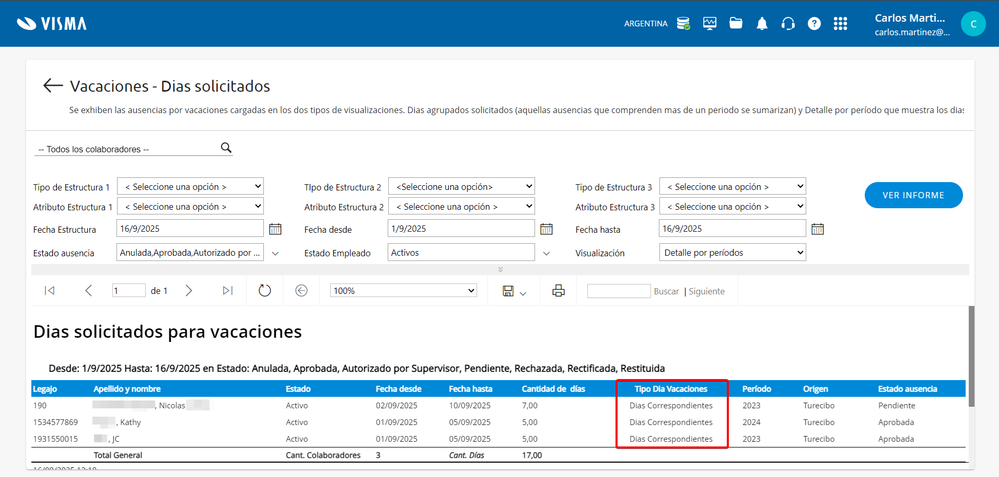The width and height of the screenshot is (999, 477).
Task: Print the report
Action: [x=558, y=291]
